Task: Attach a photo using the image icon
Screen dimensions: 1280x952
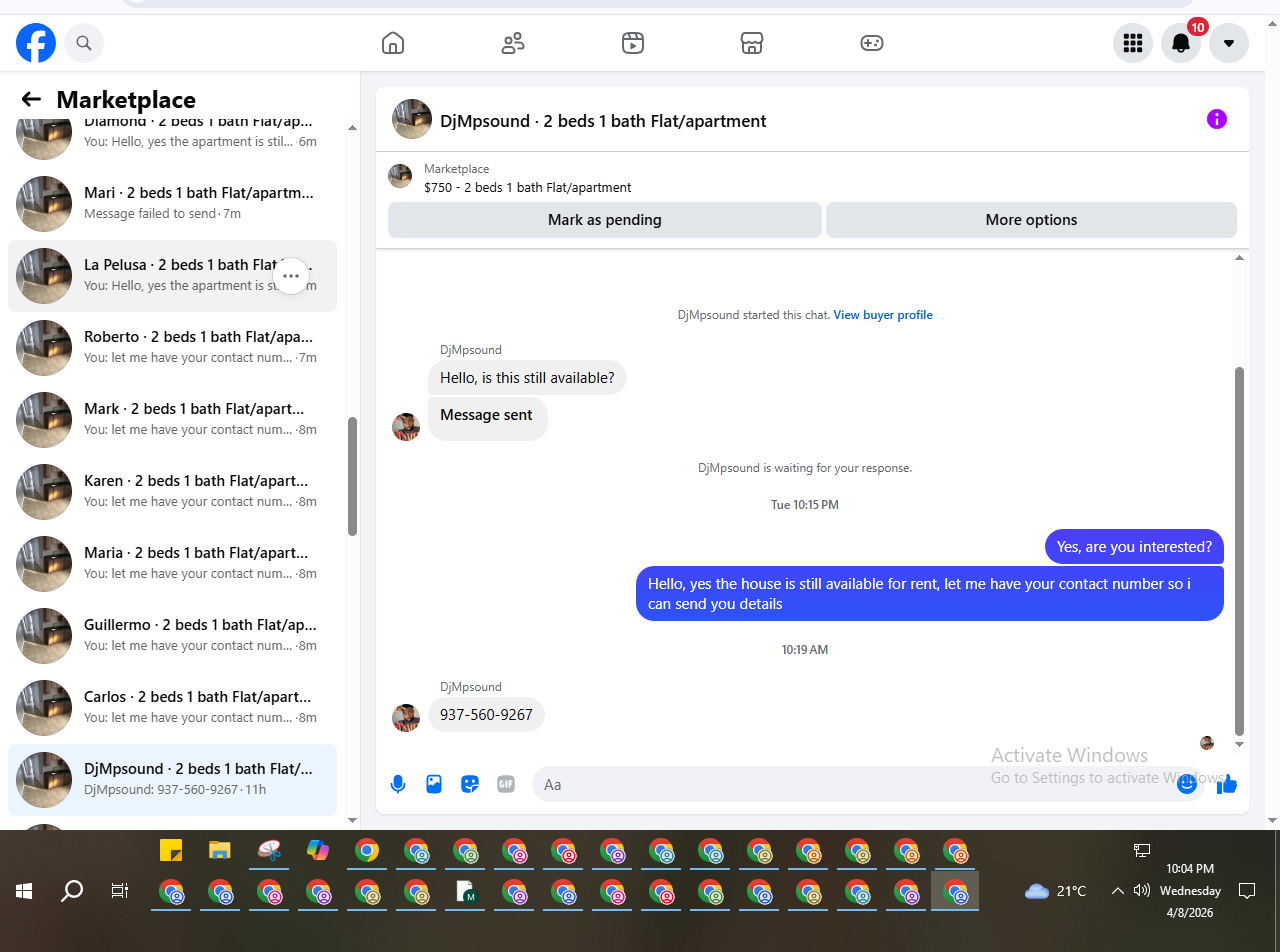Action: click(434, 784)
